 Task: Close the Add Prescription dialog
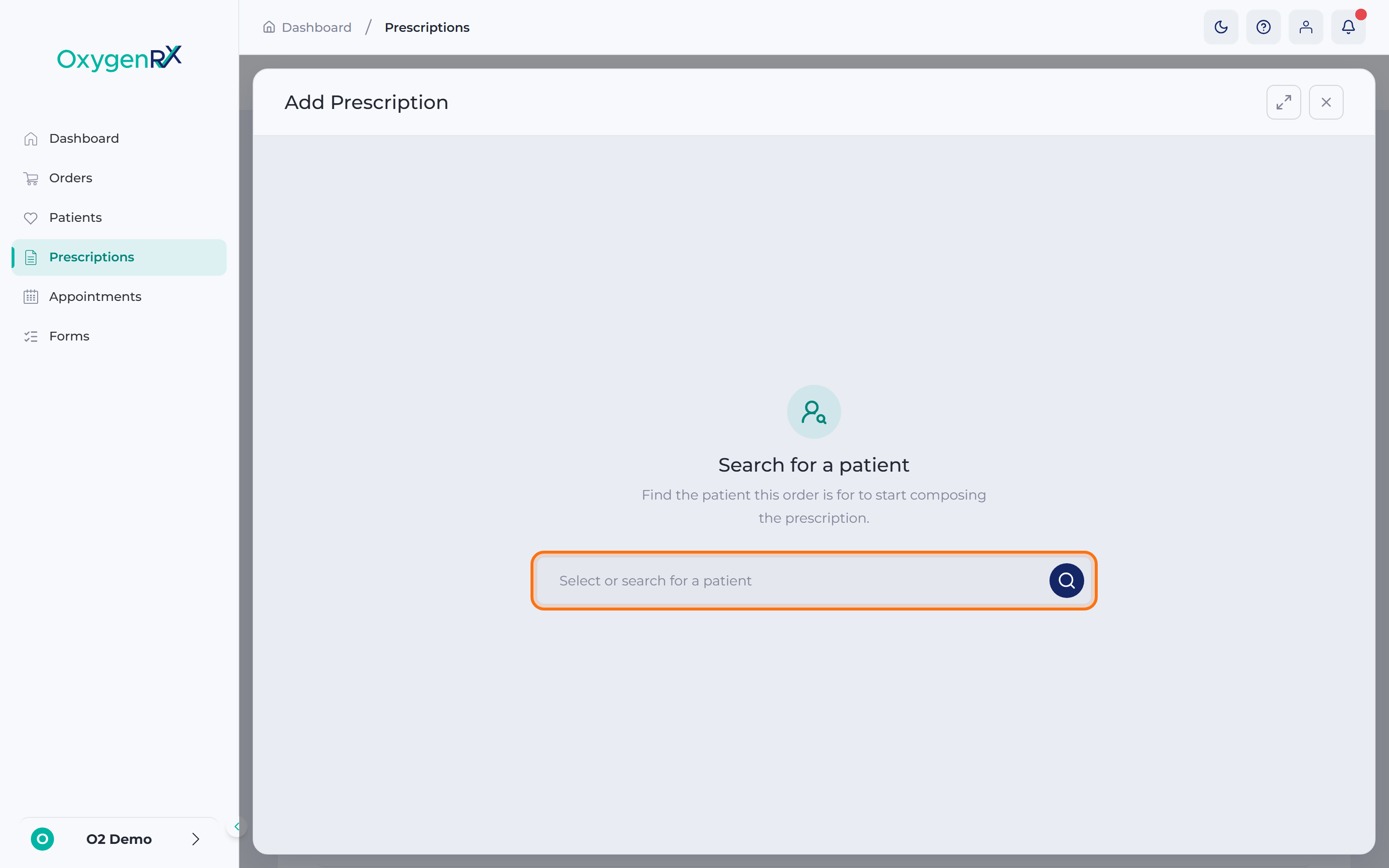1326,102
